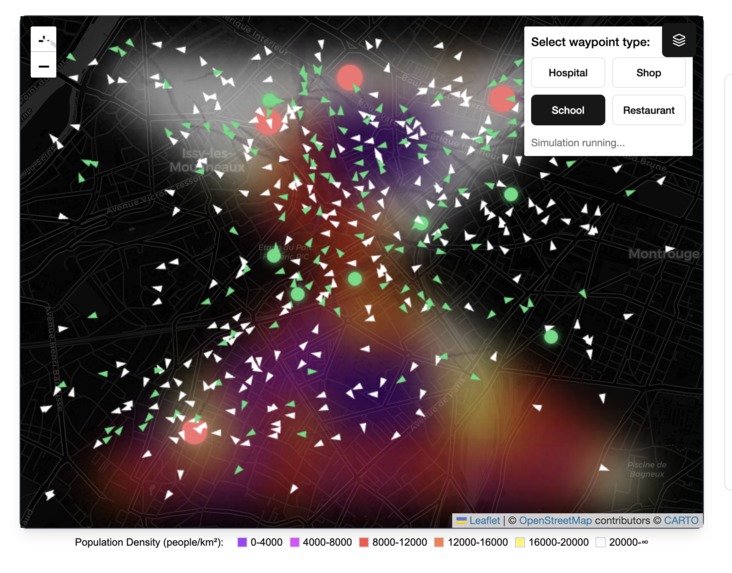Click the pink 4000-8000 density swatch
Viewport: 732px width, 573px height.
(x=295, y=542)
